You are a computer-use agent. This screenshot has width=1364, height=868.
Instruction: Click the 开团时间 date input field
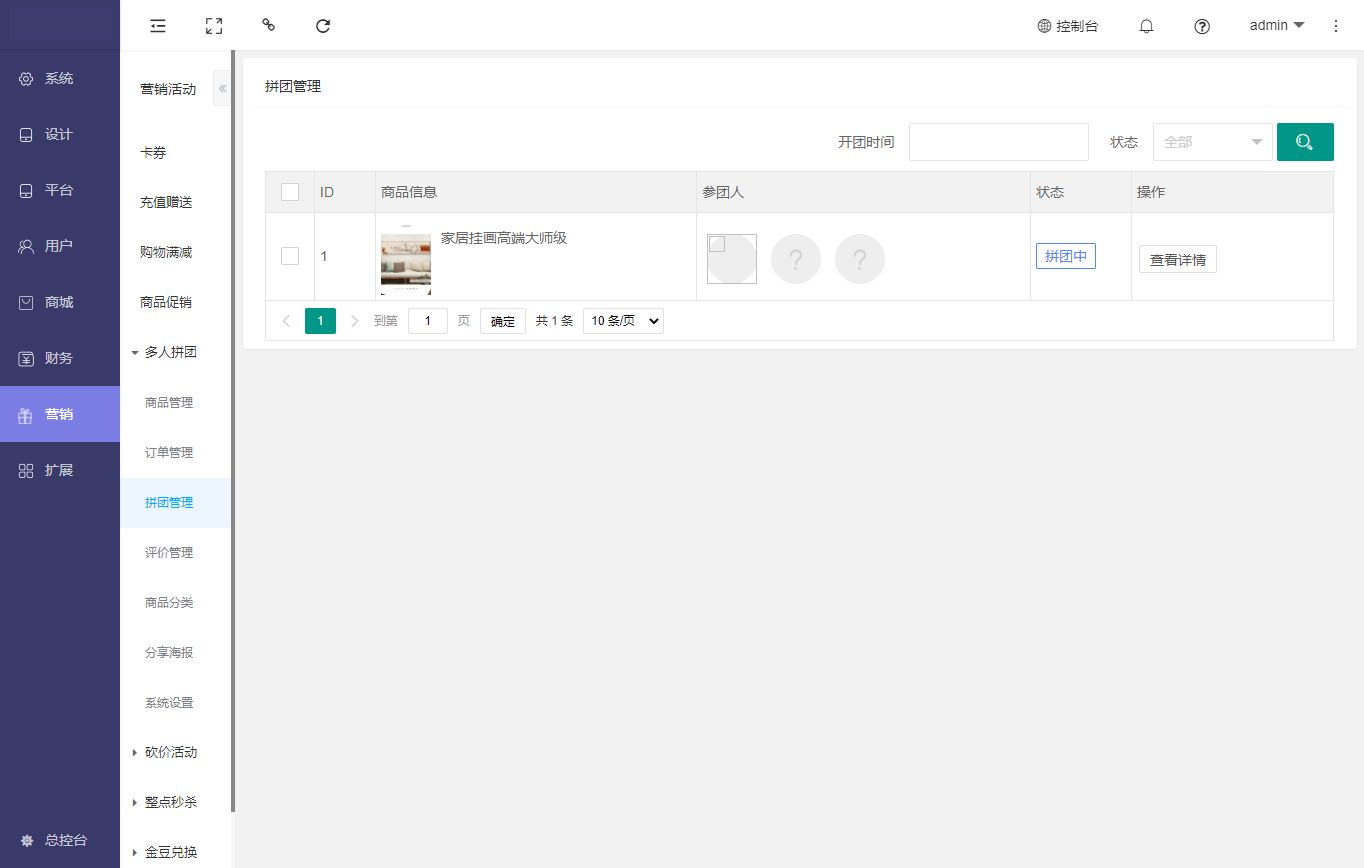tap(998, 142)
